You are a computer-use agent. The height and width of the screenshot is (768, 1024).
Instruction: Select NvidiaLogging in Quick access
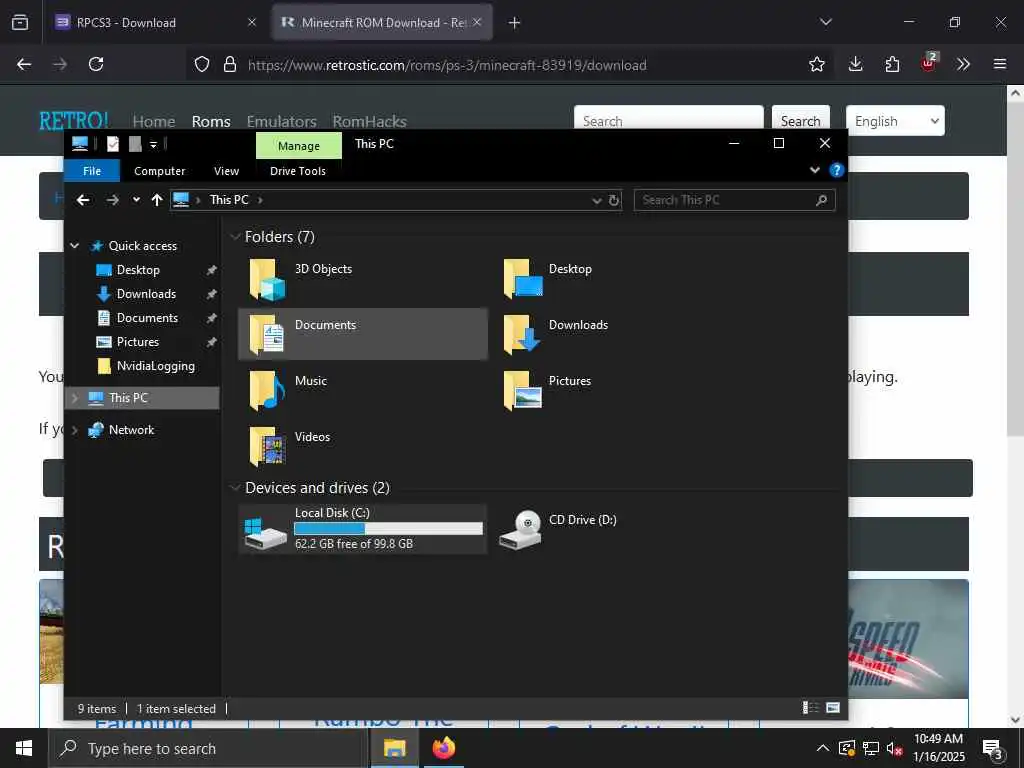point(155,366)
